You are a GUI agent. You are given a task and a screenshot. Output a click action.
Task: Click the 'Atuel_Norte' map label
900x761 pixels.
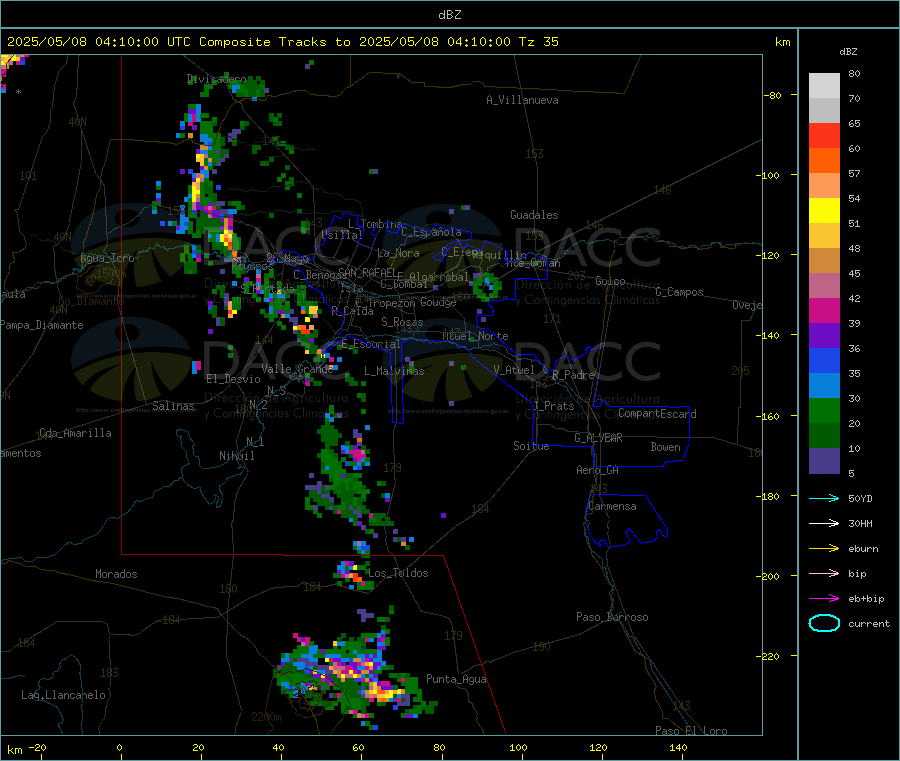(x=475, y=336)
